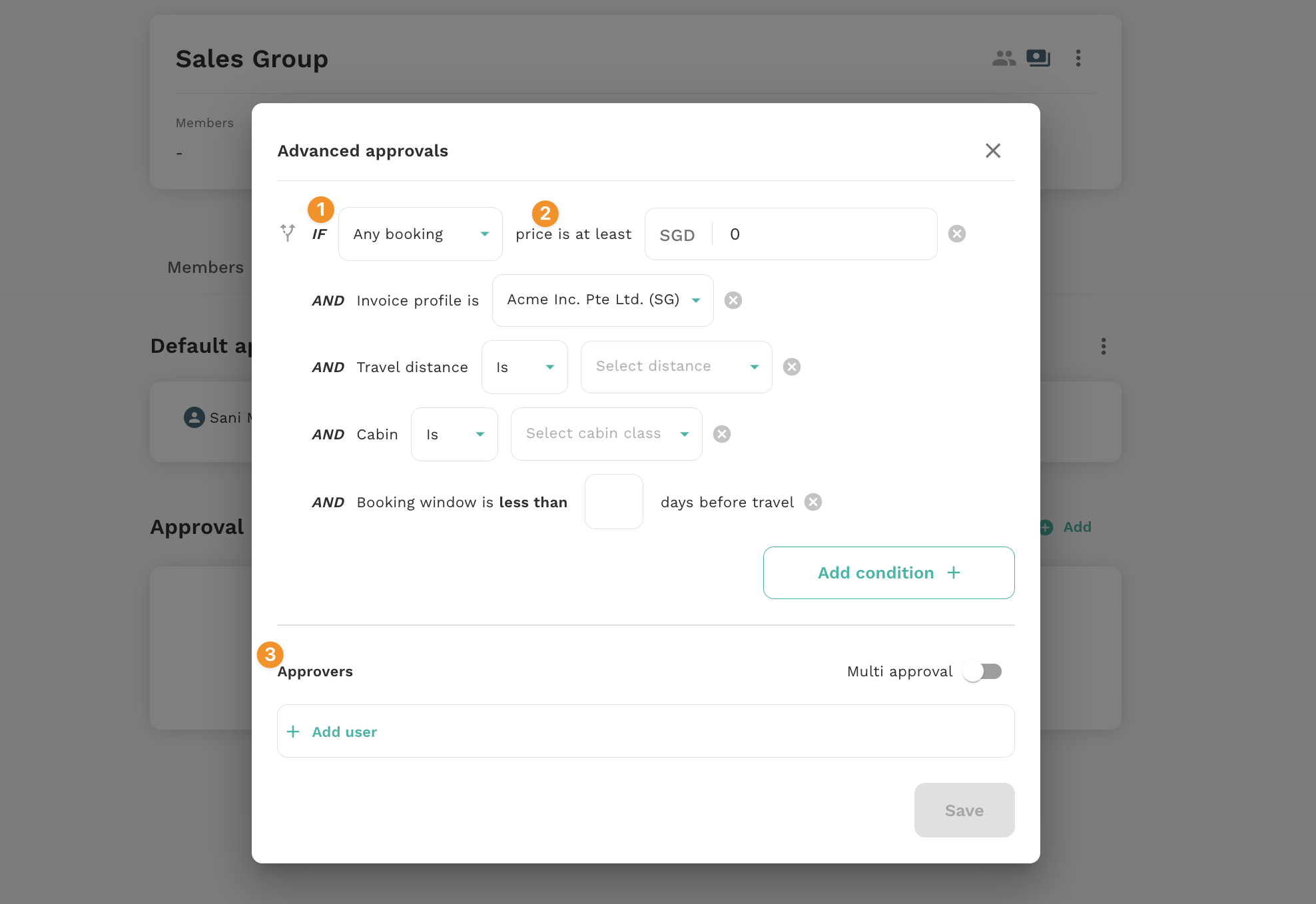Remove the Cabin condition
The image size is (1316, 904).
[722, 434]
